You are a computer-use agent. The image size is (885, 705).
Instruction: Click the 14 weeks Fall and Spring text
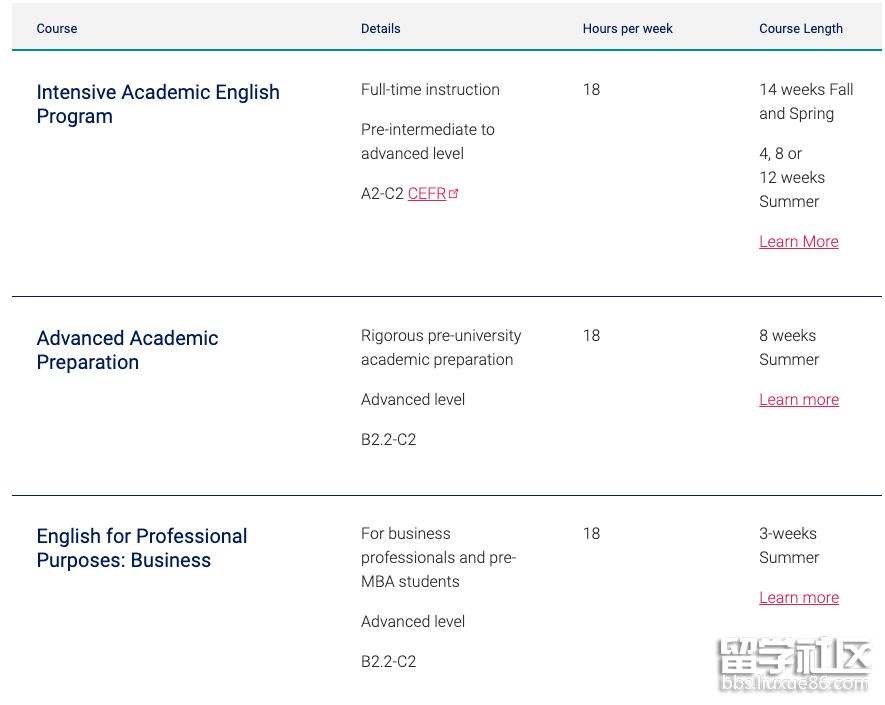(x=805, y=102)
